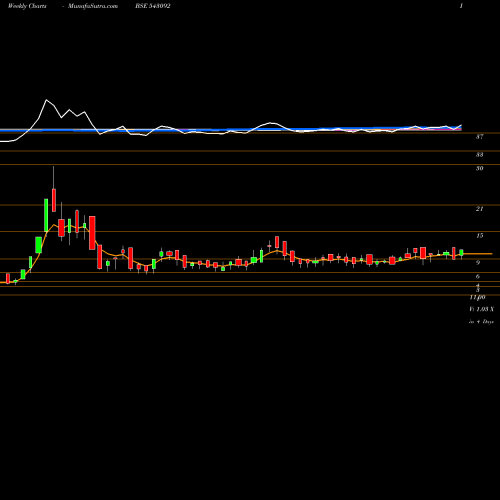Click the "V: 1.03 X" volume text
Viewport: 500px width, 500px height.
coord(481,309)
